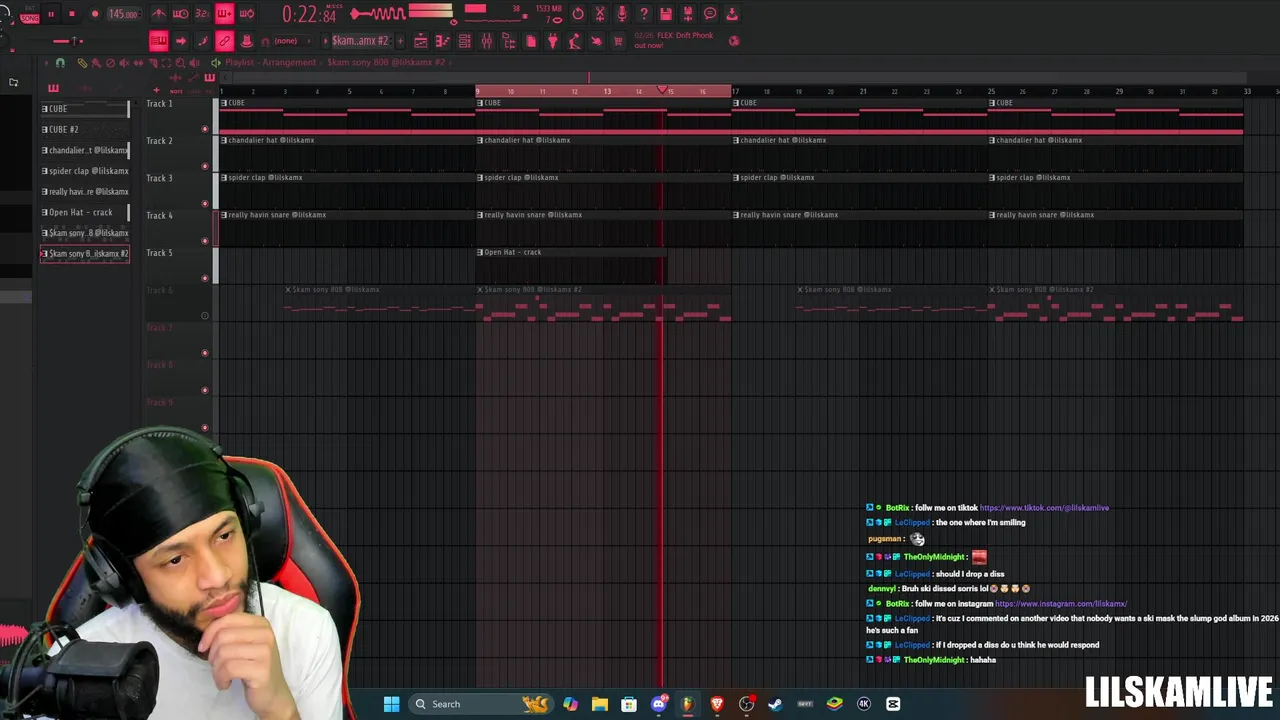Arm the record button in transport
This screenshot has width=1280, height=720.
(95, 14)
